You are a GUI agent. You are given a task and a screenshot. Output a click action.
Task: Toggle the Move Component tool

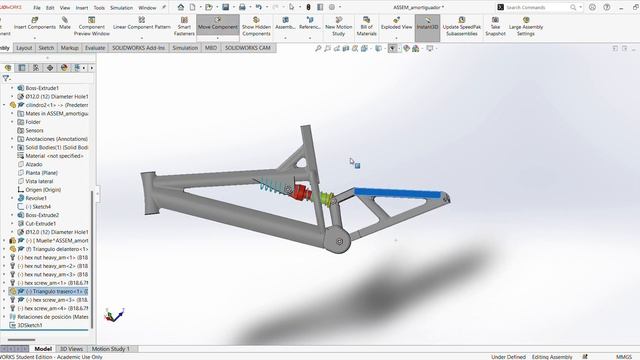coord(218,24)
